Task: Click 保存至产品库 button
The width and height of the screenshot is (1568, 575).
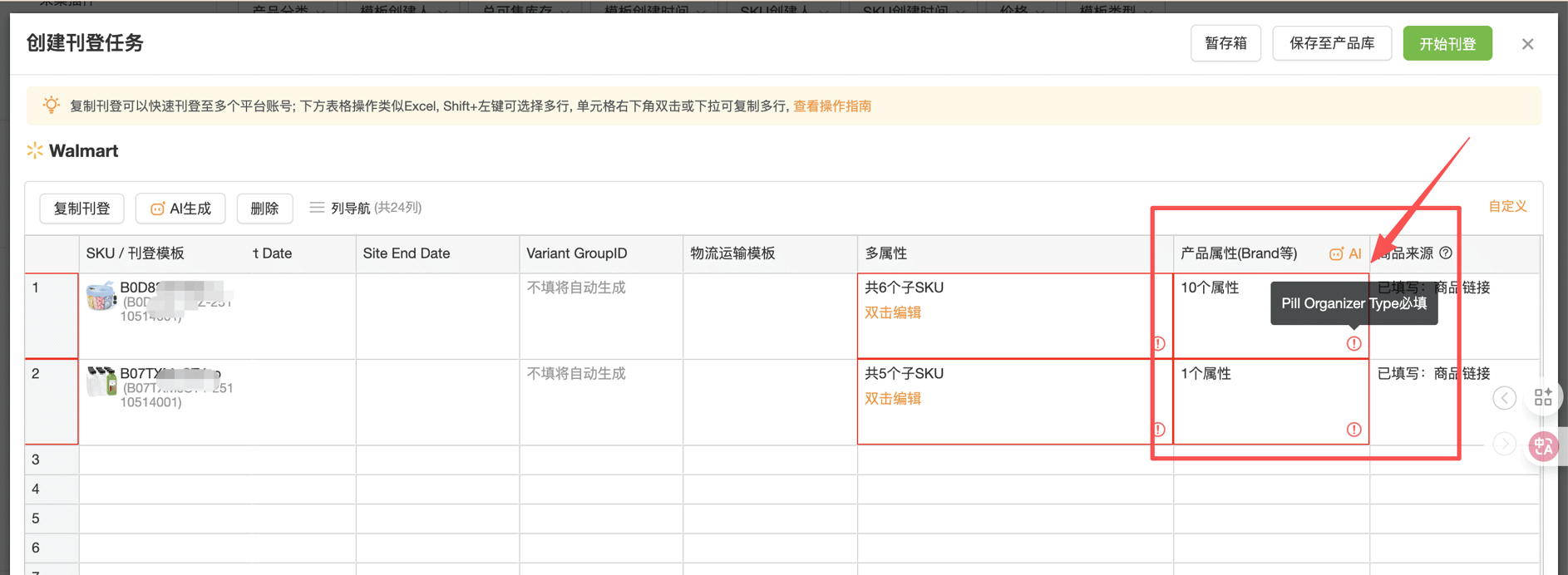Action: pos(1332,43)
